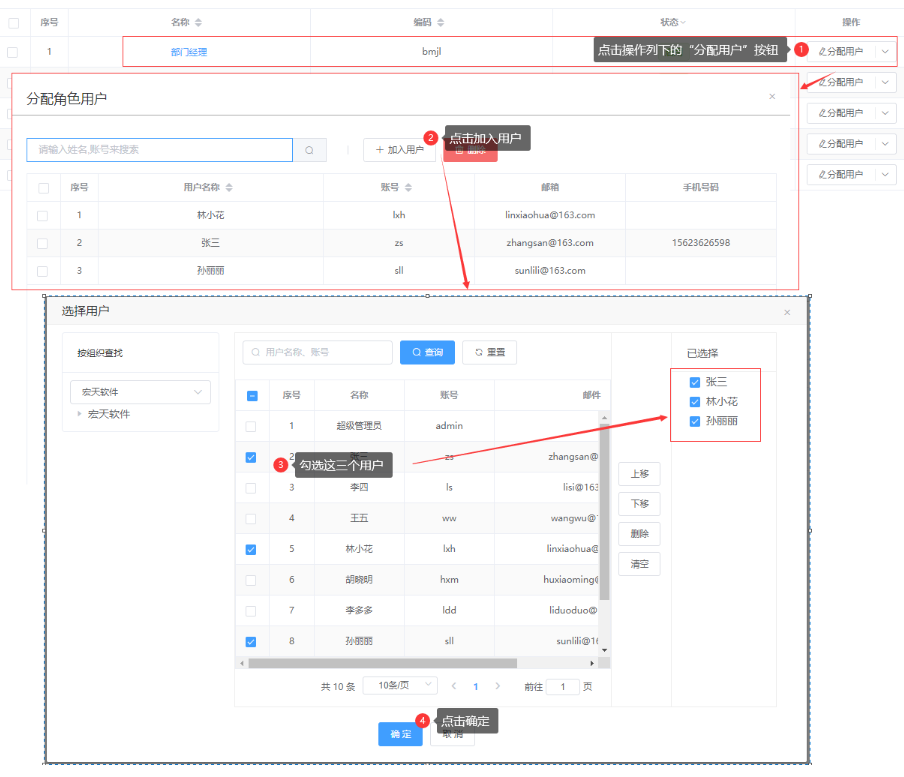This screenshot has width=904, height=777.
Task: Check the 胡晓明 row checkbox
Action: tap(251, 580)
